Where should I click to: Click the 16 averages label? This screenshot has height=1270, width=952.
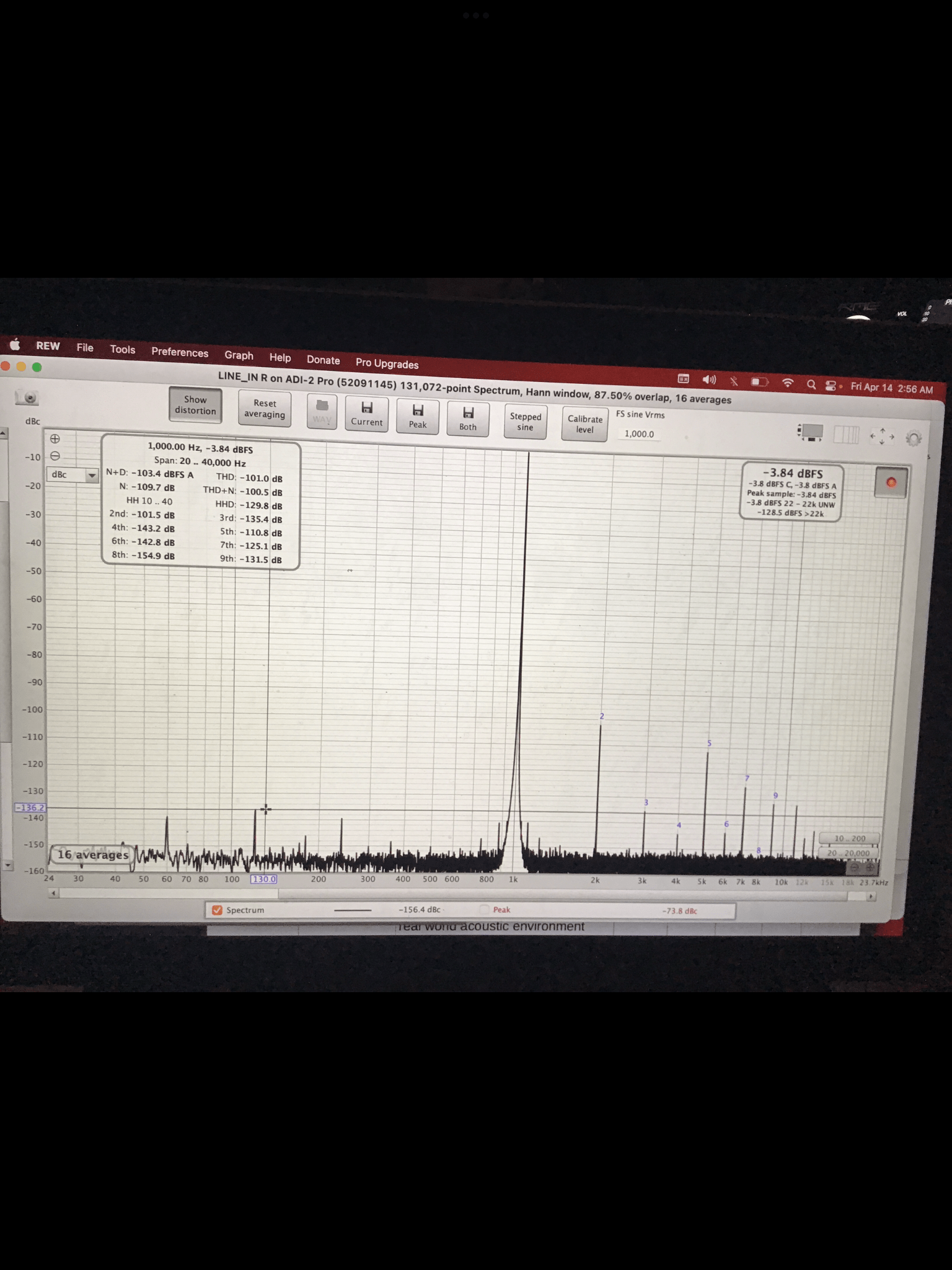click(x=93, y=855)
